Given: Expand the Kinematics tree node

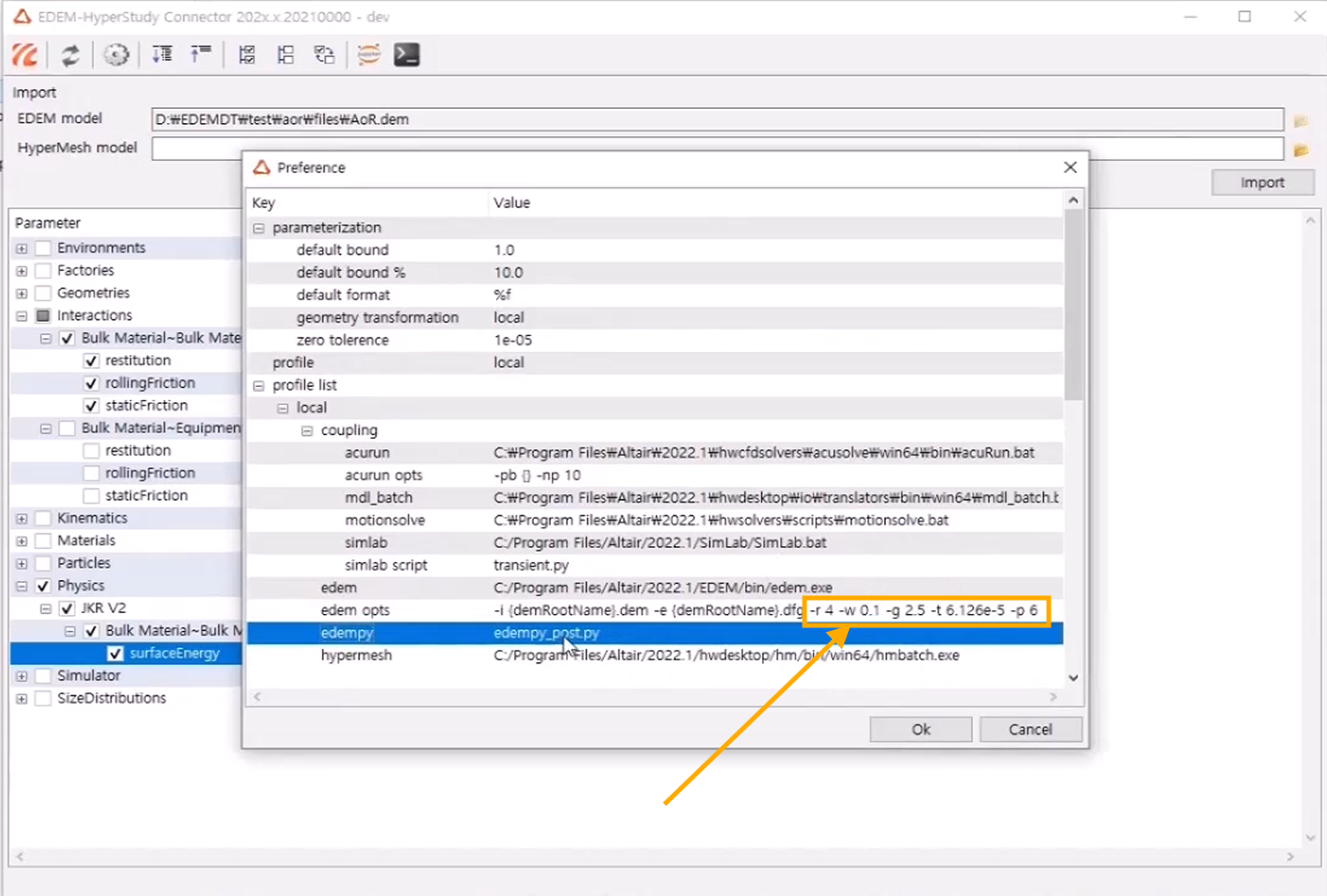Looking at the screenshot, I should point(22,518).
